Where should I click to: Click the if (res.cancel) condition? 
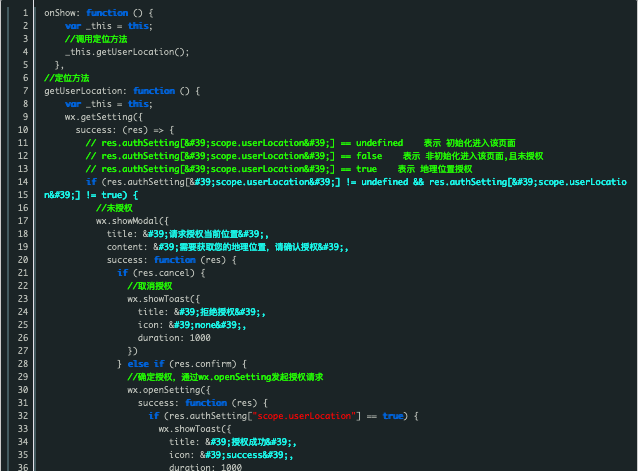pyautogui.click(x=161, y=273)
